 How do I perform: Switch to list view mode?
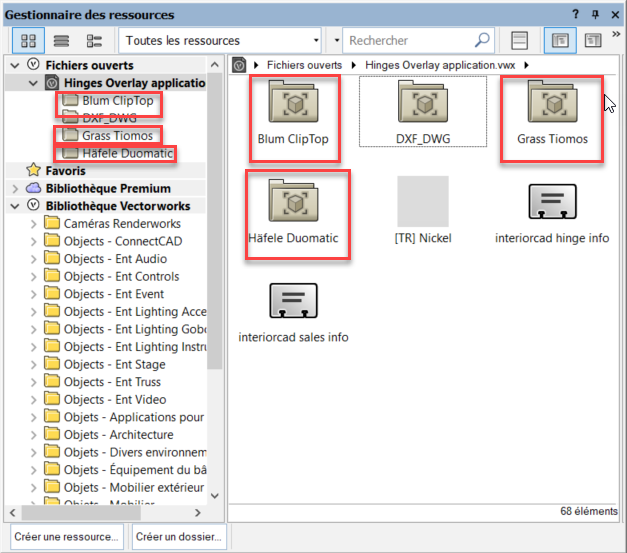click(x=61, y=40)
